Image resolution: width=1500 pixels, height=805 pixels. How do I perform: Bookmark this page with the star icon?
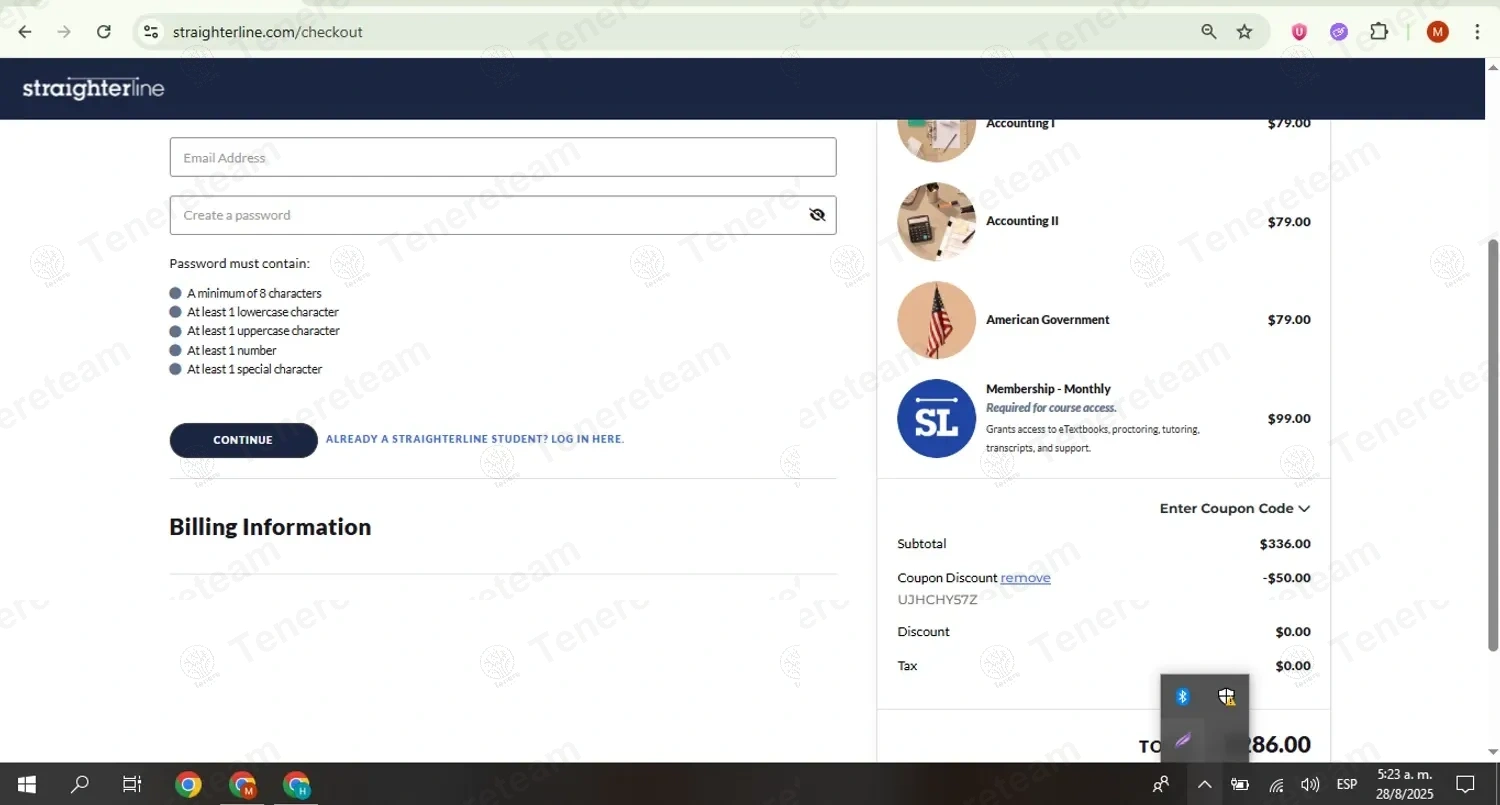(1245, 32)
